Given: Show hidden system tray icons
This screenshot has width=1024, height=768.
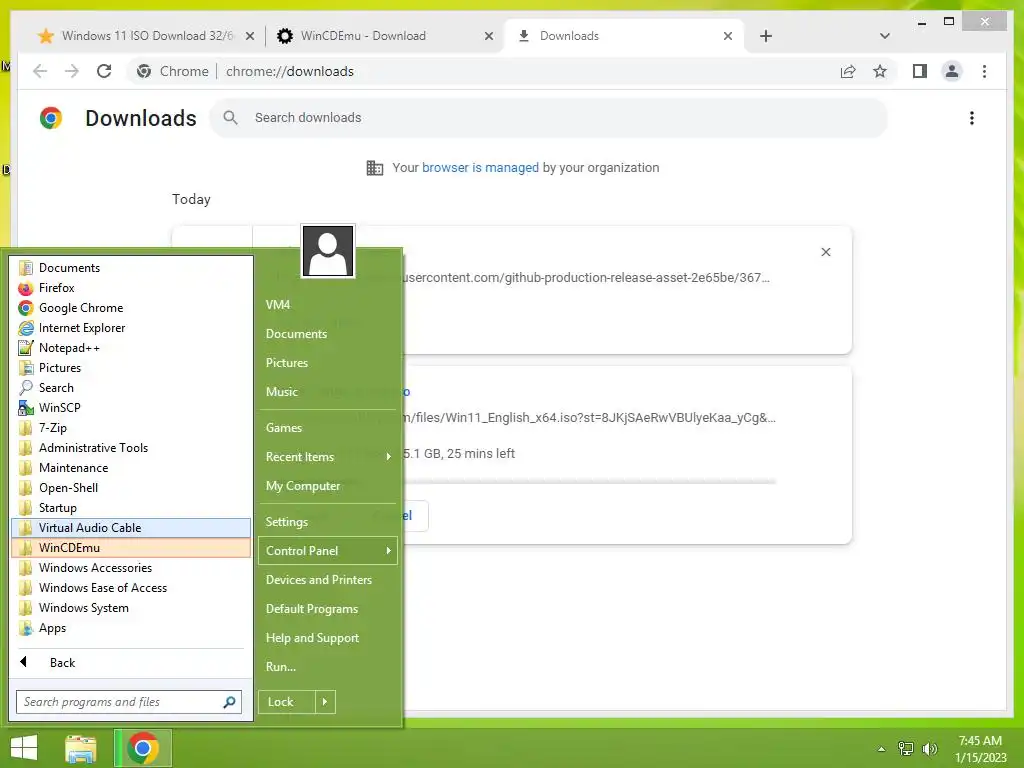Looking at the screenshot, I should (x=882, y=749).
